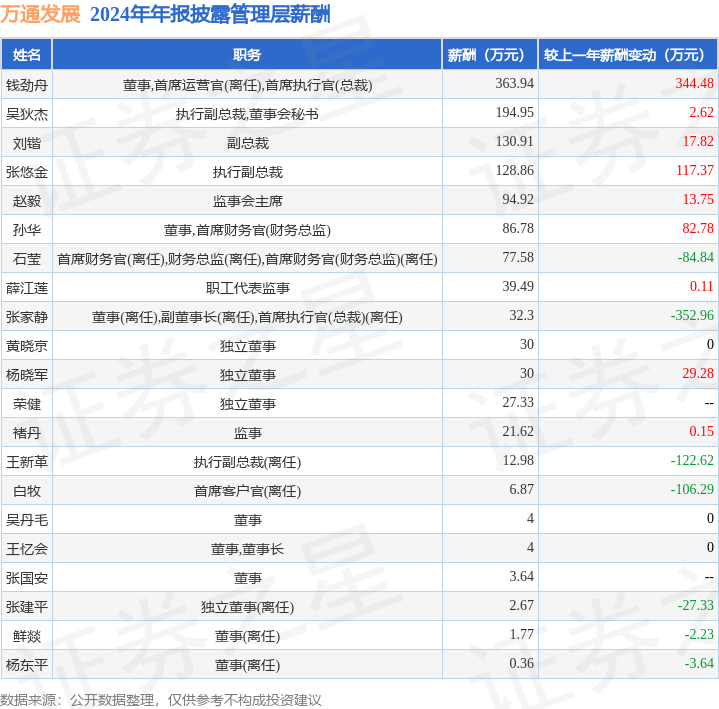Click salary value 39.49

pyautogui.click(x=518, y=287)
